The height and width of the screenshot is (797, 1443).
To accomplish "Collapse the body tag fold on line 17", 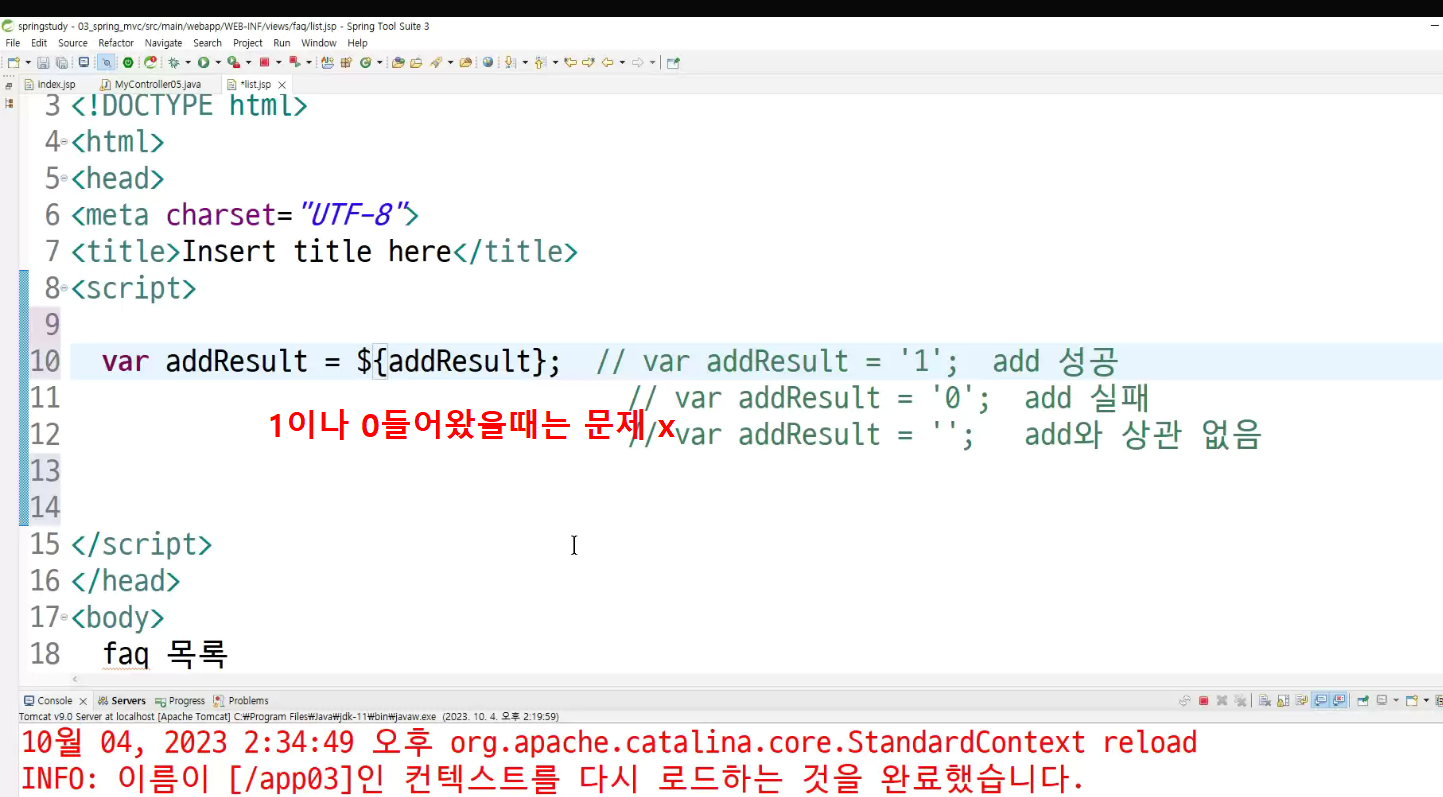I will [64, 618].
